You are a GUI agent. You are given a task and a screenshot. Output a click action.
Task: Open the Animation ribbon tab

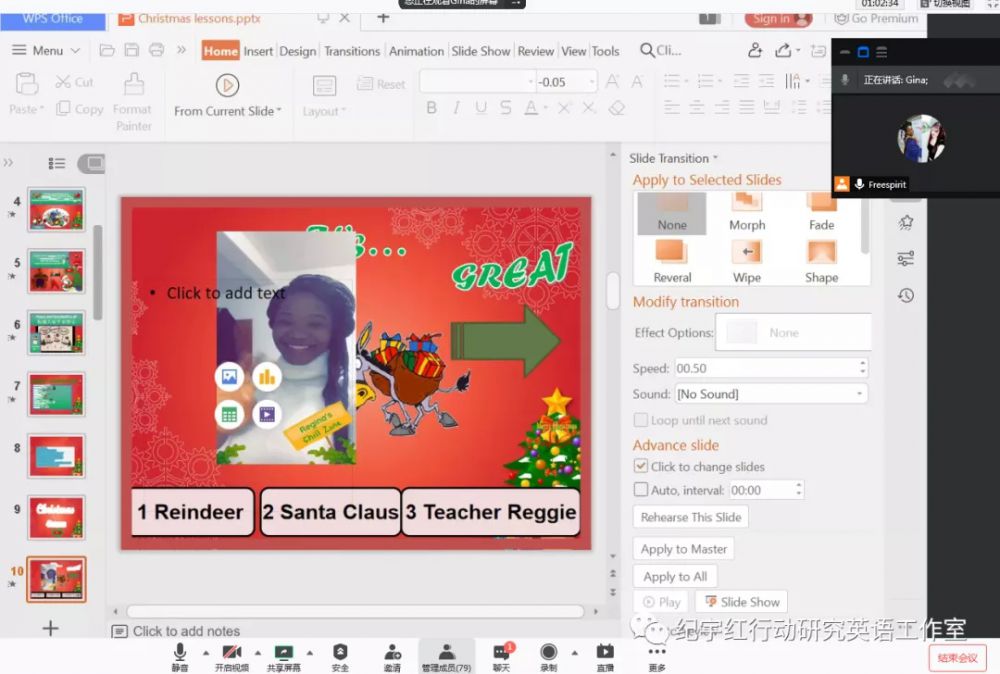[416, 51]
